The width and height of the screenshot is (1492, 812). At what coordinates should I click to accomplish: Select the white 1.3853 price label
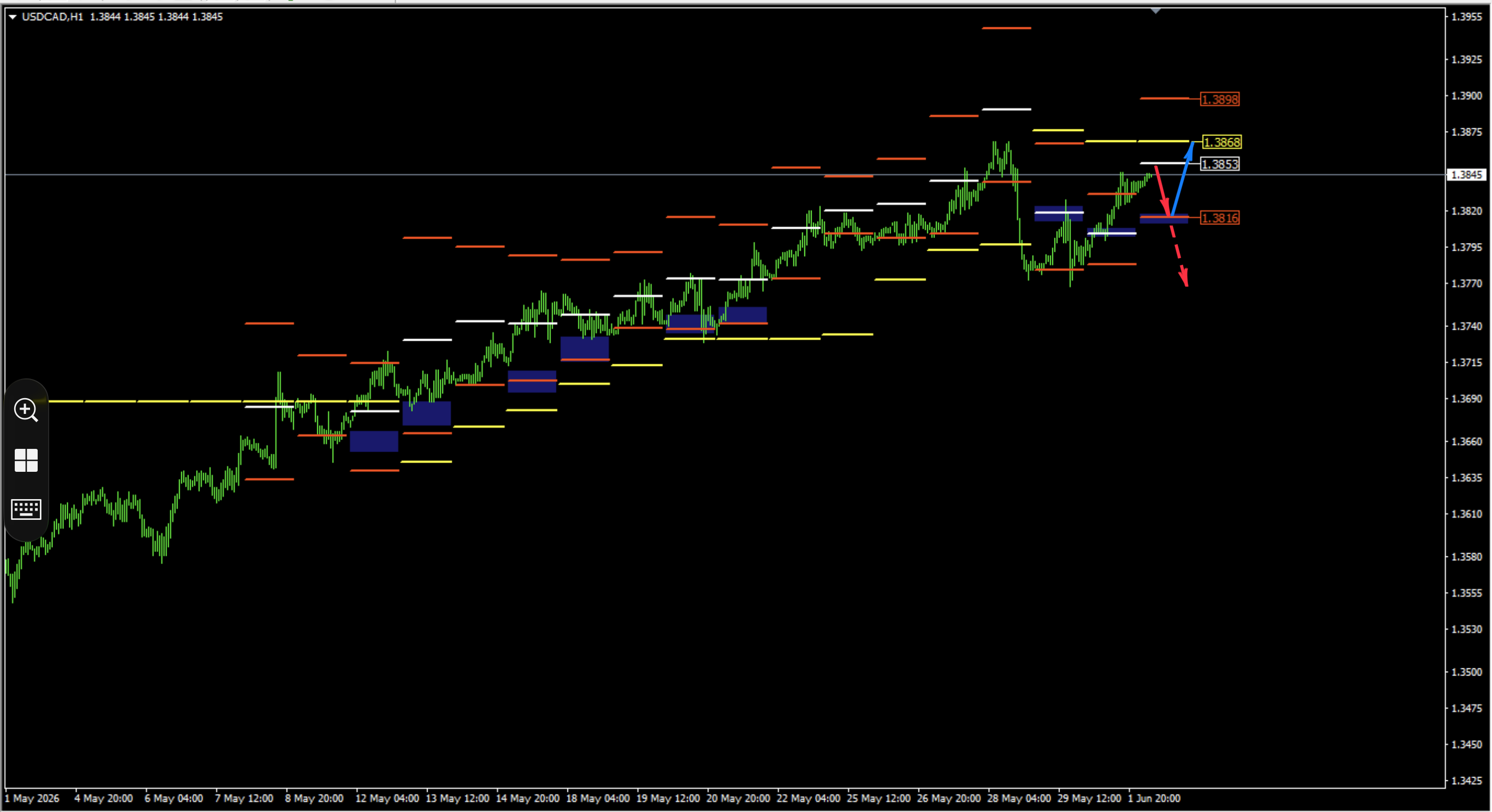click(1220, 164)
